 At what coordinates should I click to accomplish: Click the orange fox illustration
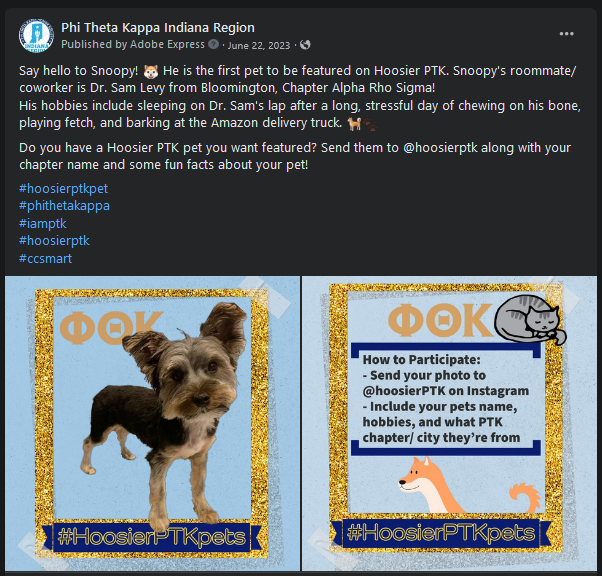[430, 485]
